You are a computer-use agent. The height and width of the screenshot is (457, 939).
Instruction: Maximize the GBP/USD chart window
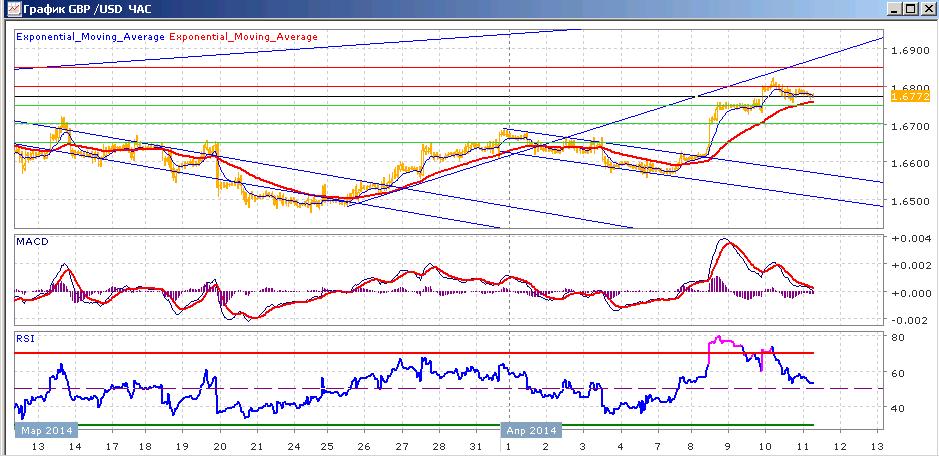[910, 8]
